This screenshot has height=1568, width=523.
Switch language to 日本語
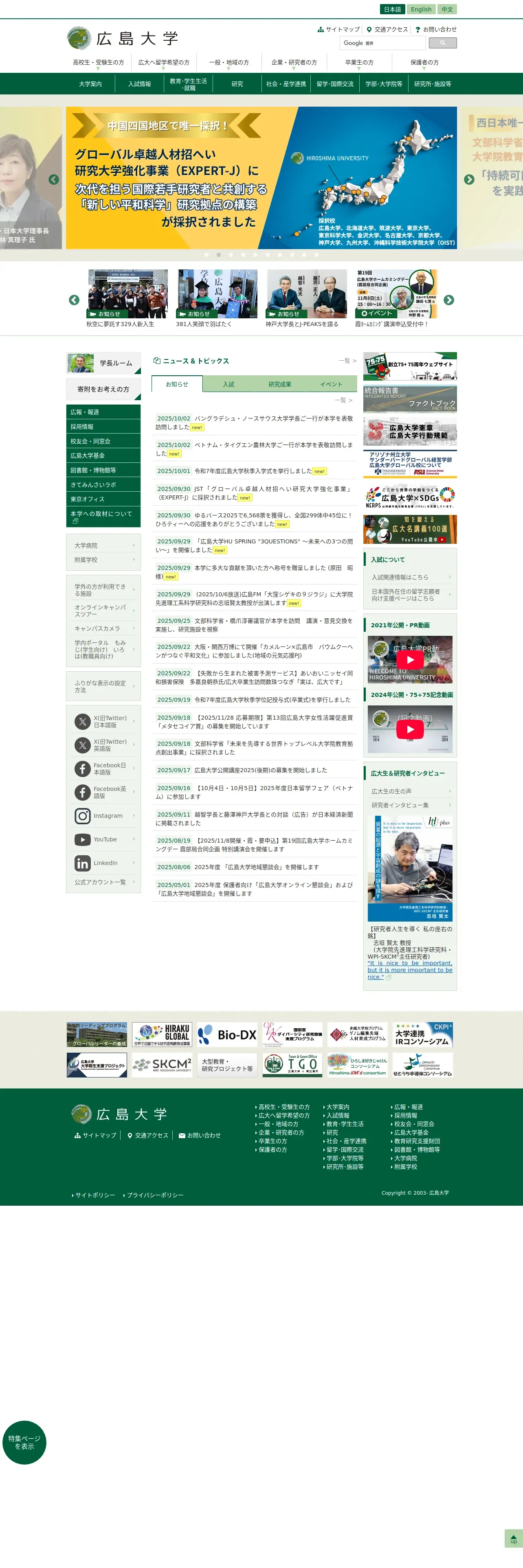coord(392,9)
